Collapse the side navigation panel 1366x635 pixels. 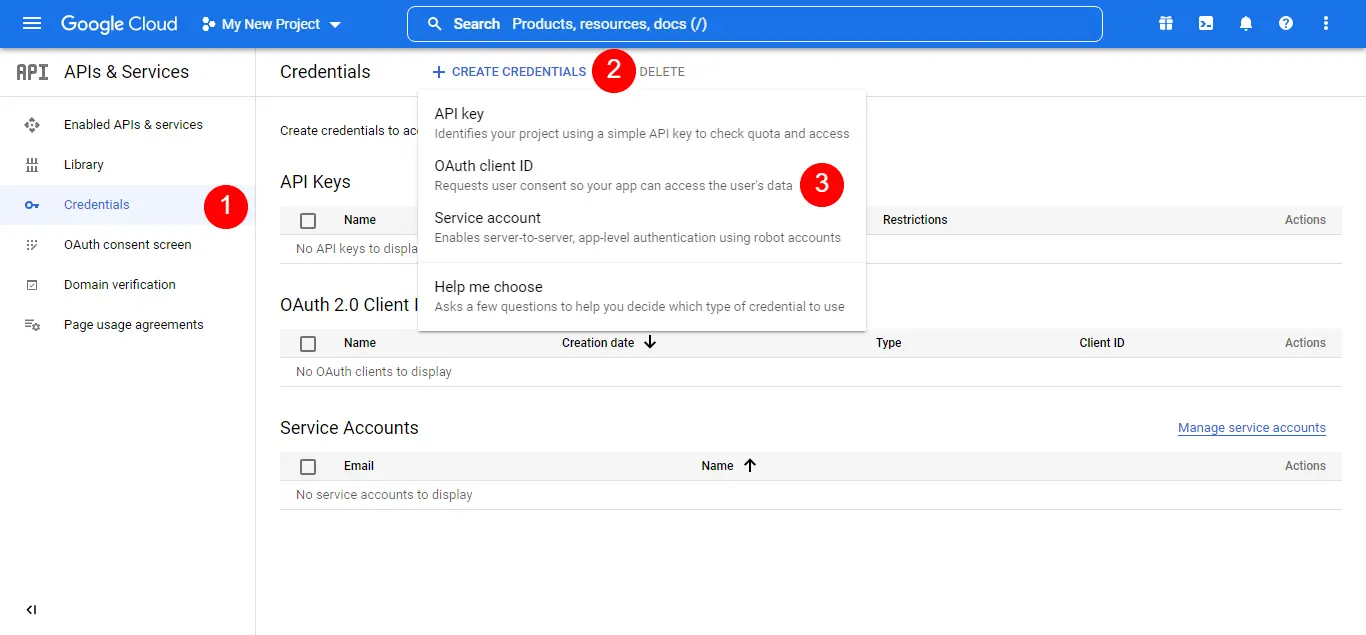pos(30,609)
